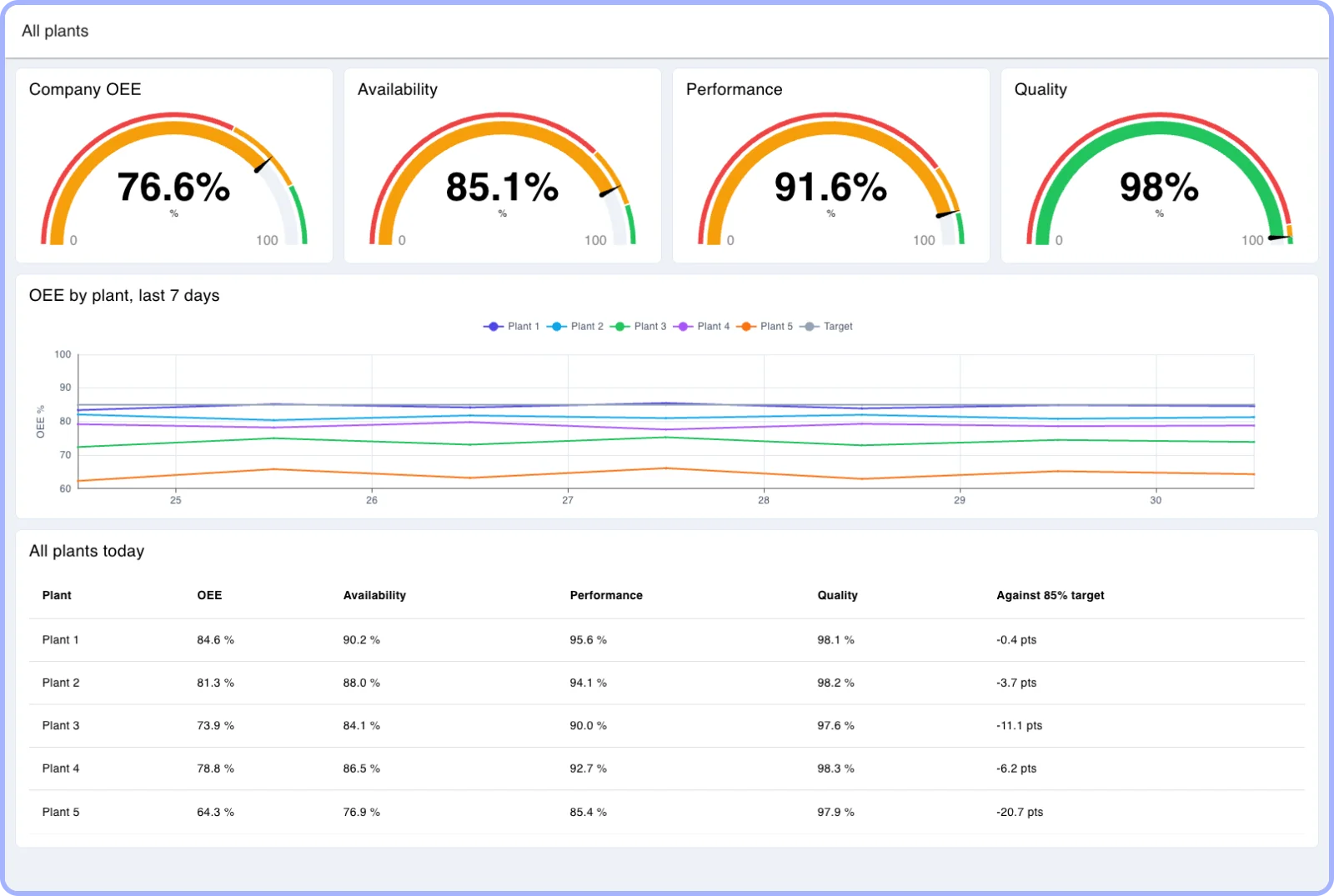Click the 81.3 % OEE cell
1334x896 pixels.
tap(215, 683)
